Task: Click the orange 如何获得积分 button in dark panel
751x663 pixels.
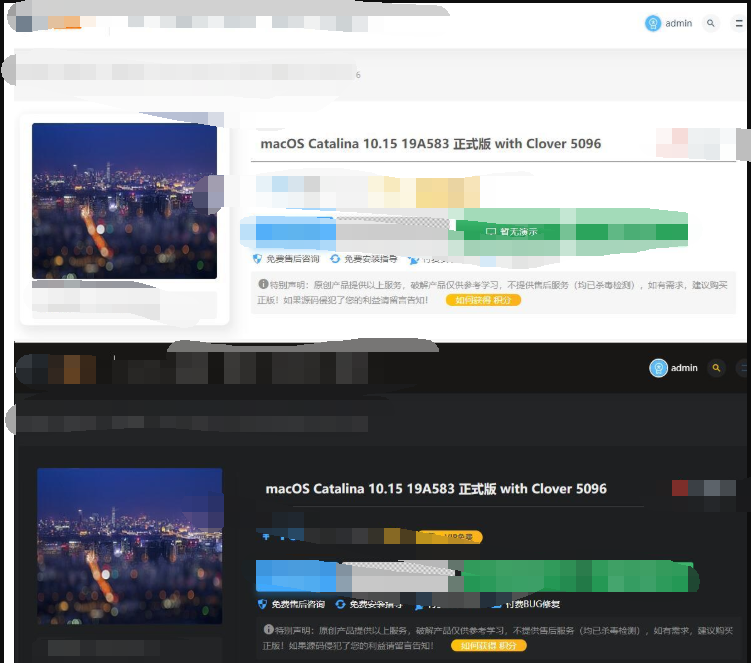Action: (x=488, y=646)
